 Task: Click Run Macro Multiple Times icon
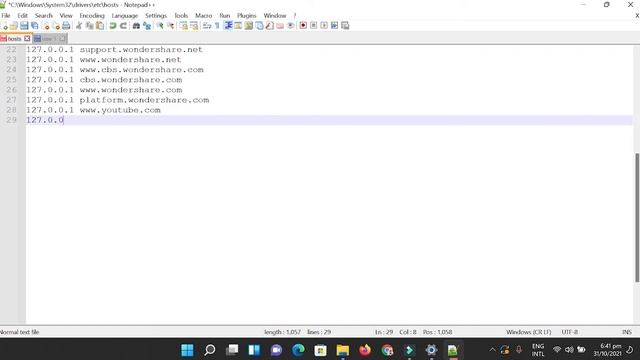(x=334, y=26)
